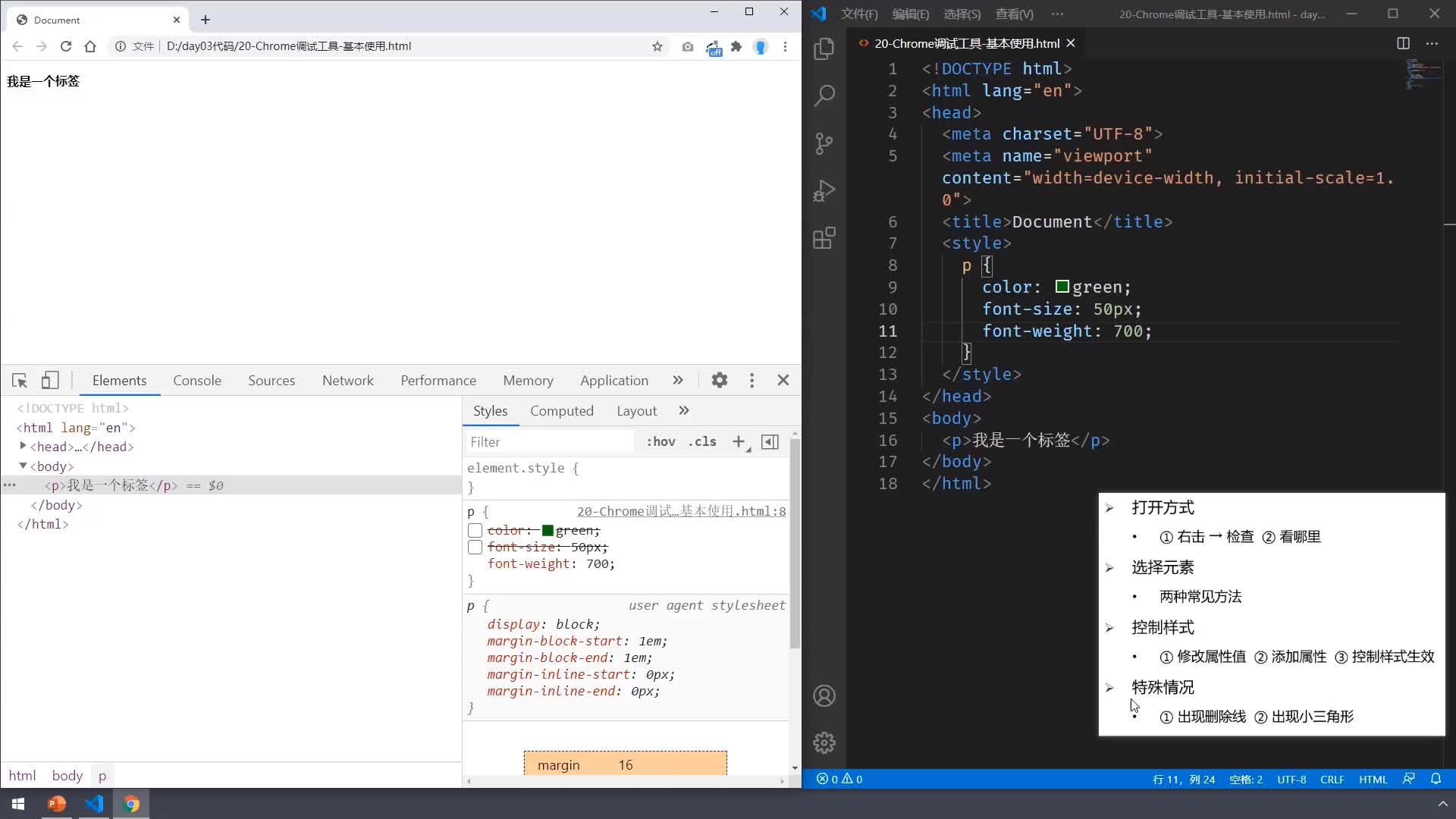Collapse the body node in DOM tree

point(23,466)
